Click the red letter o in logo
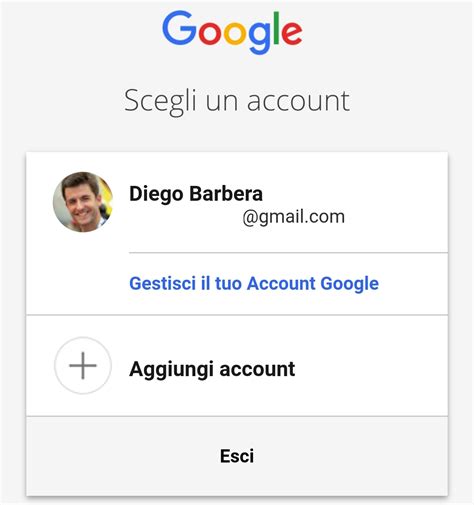Image resolution: width=474 pixels, height=505 pixels. point(210,33)
